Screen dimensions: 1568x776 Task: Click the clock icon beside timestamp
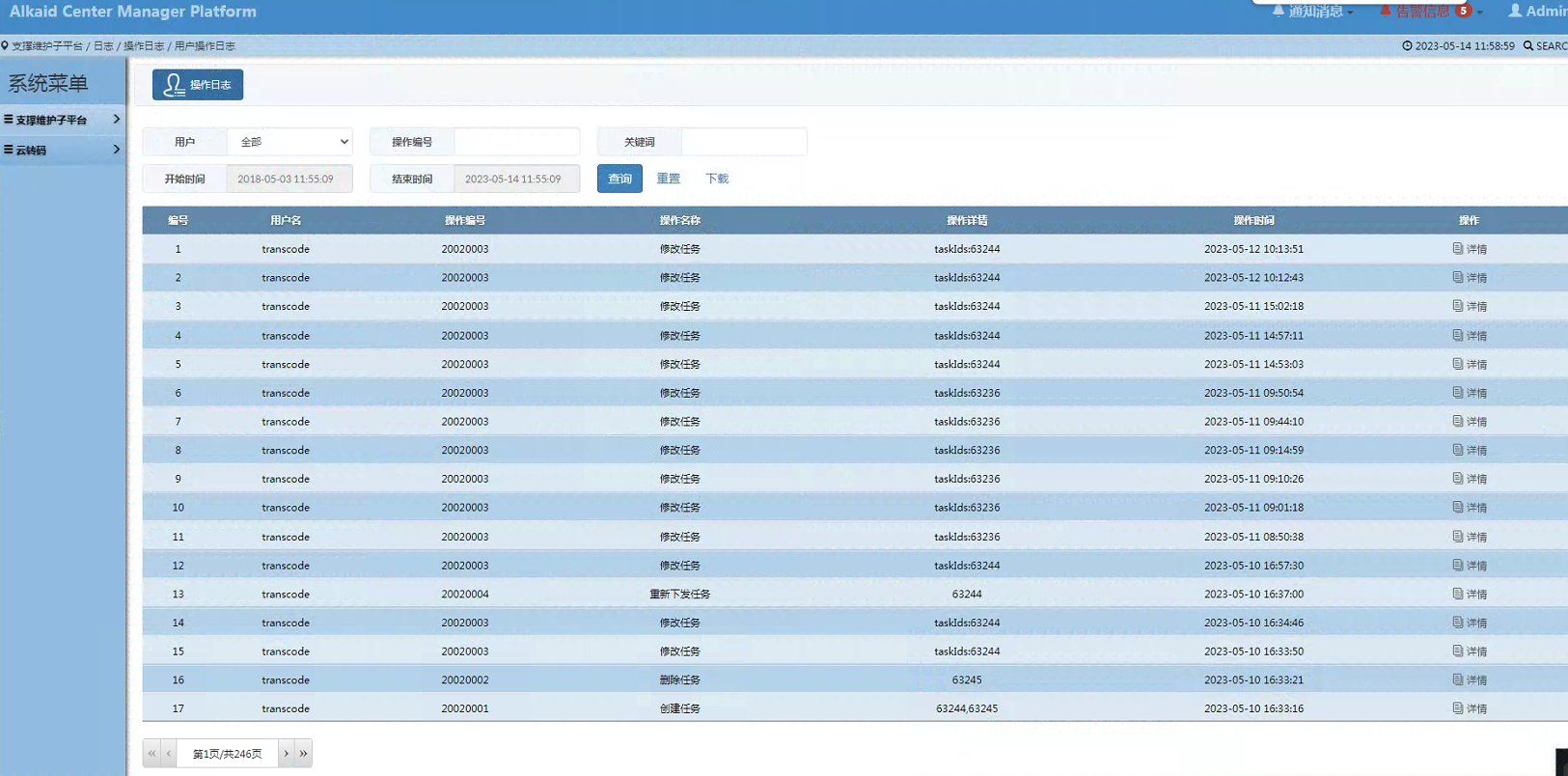tap(1407, 45)
